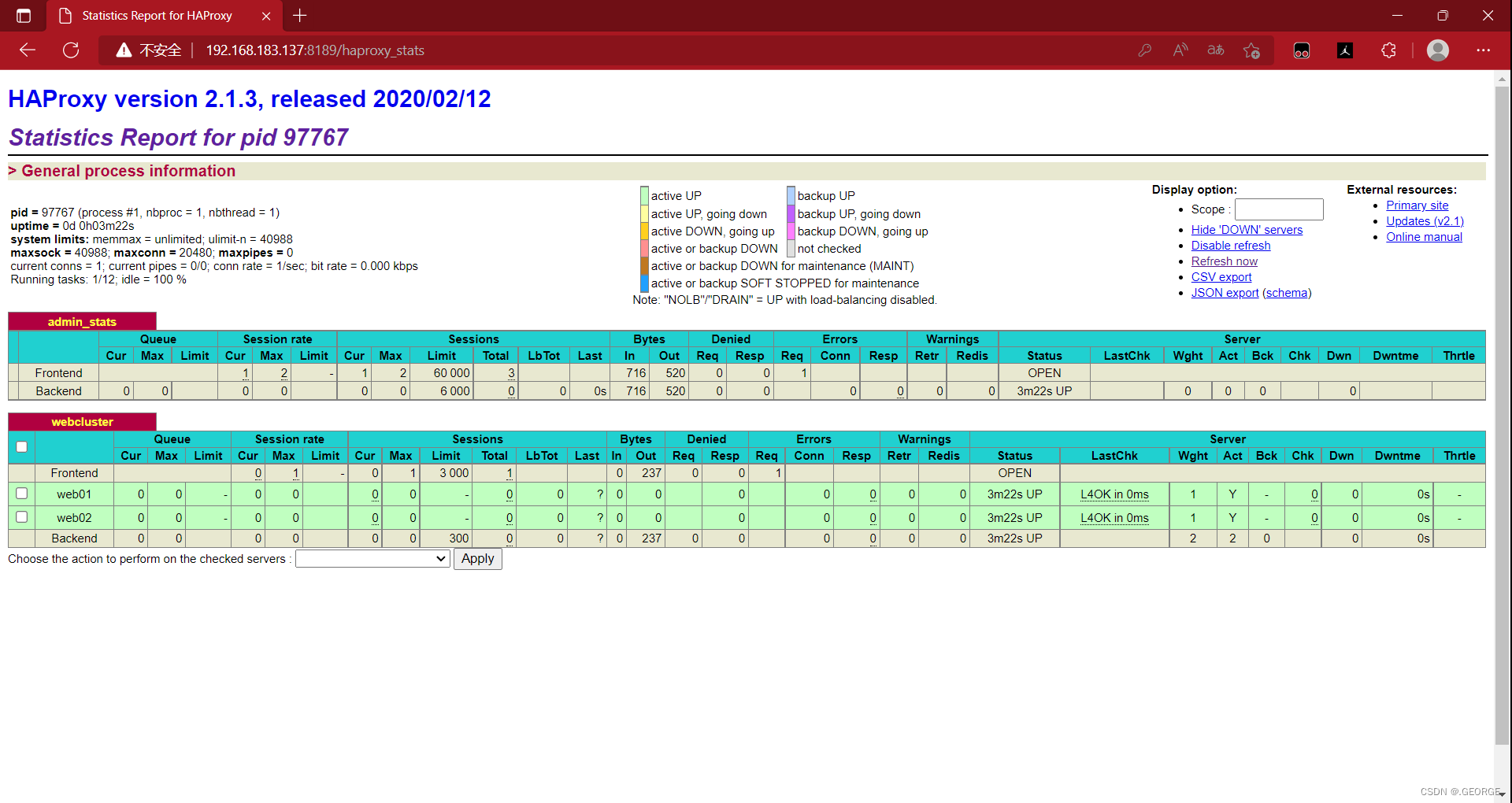This screenshot has width=1512, height=803.
Task: Click the goggles extension icon in toolbar
Action: click(x=1302, y=50)
